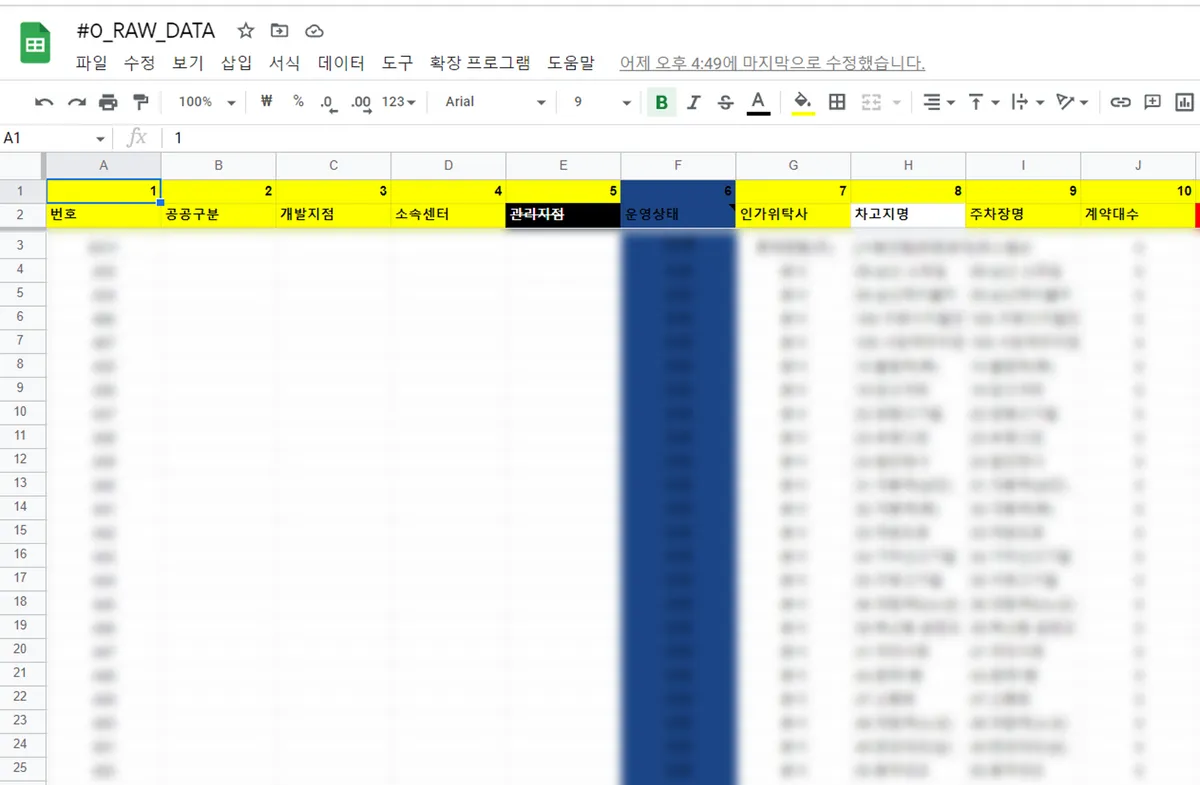This screenshot has width=1200, height=785.
Task: Open the Google Sheets home icon
Action: (35, 45)
